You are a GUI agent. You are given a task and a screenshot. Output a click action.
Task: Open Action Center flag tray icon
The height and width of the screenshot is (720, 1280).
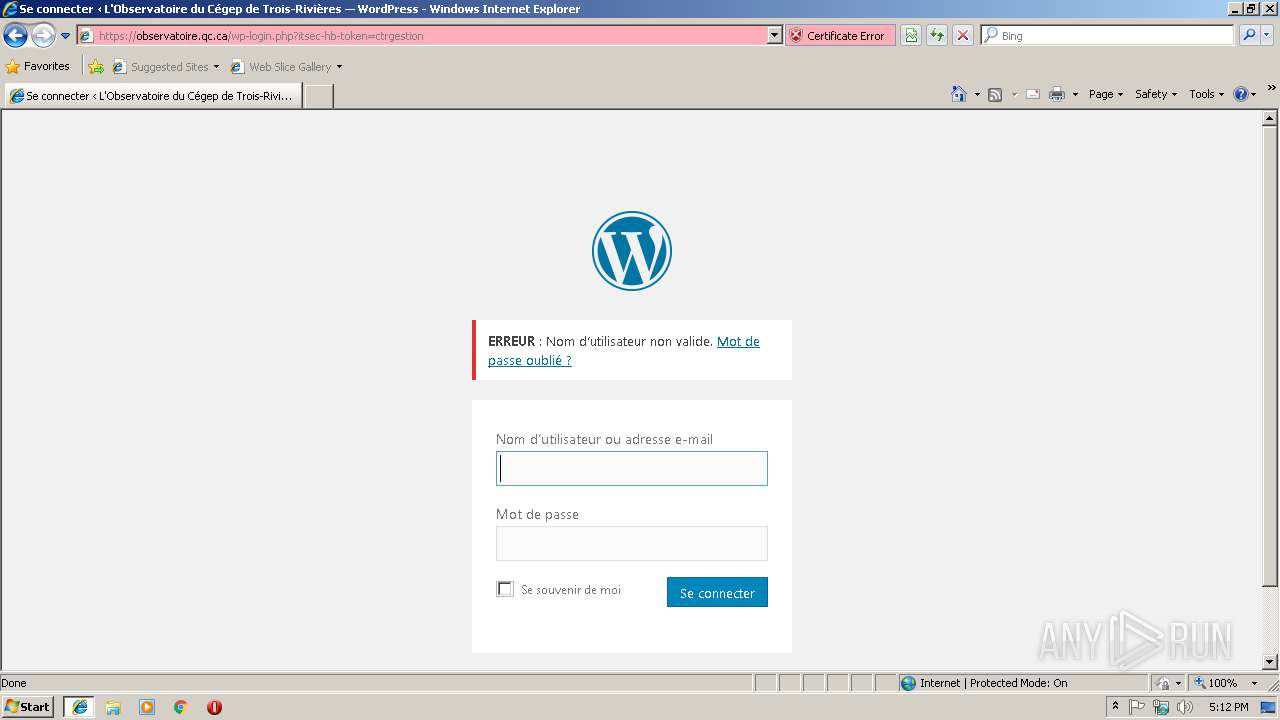pyautogui.click(x=1138, y=707)
